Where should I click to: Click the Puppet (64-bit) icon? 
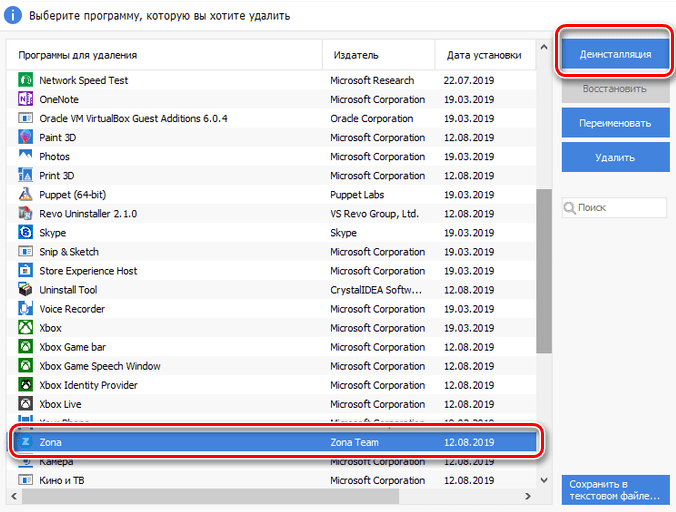pos(25,194)
